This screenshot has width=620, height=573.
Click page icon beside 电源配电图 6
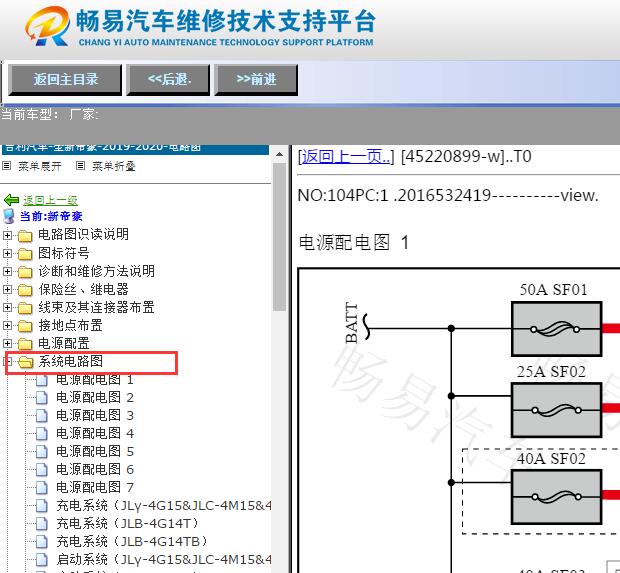point(42,470)
